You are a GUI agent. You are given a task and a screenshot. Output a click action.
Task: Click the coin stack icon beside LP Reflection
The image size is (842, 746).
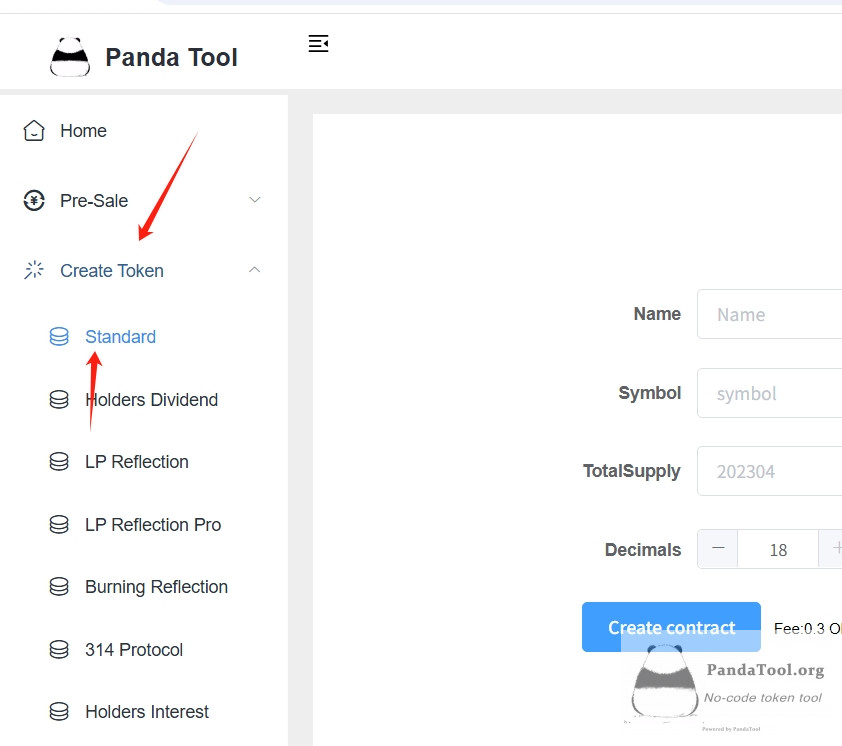coord(59,462)
